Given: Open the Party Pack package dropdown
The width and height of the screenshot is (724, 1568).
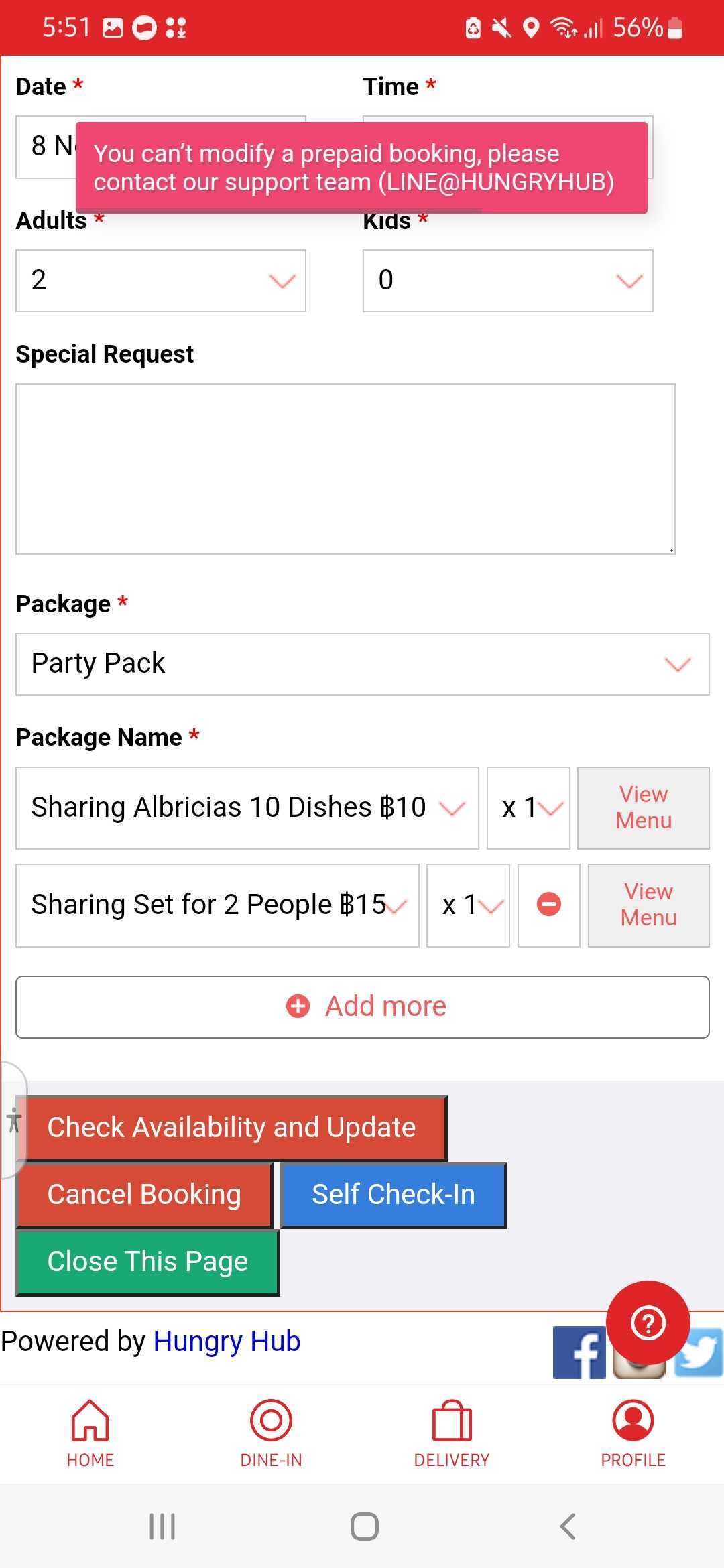Looking at the screenshot, I should point(362,664).
